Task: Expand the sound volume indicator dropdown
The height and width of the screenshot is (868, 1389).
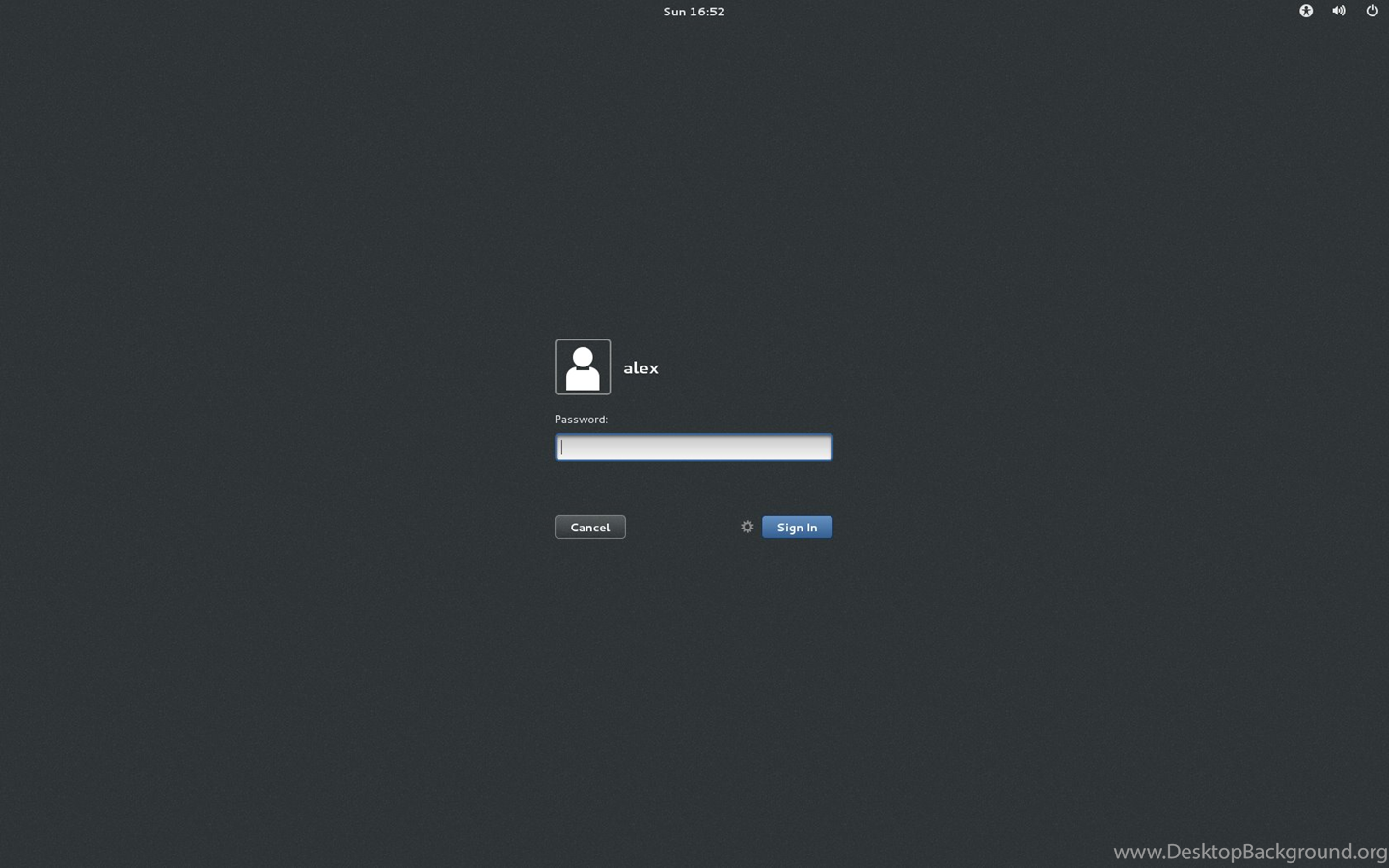Action: [1338, 11]
